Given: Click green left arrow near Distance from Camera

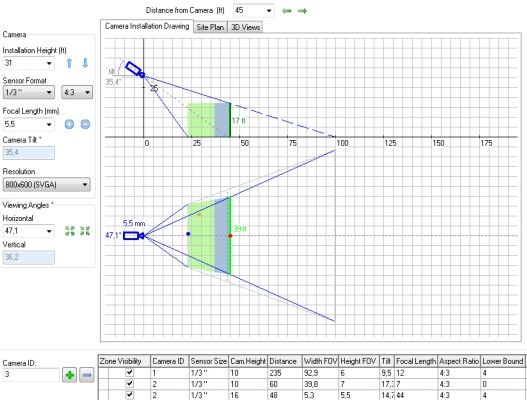Looking at the screenshot, I should 287,11.
